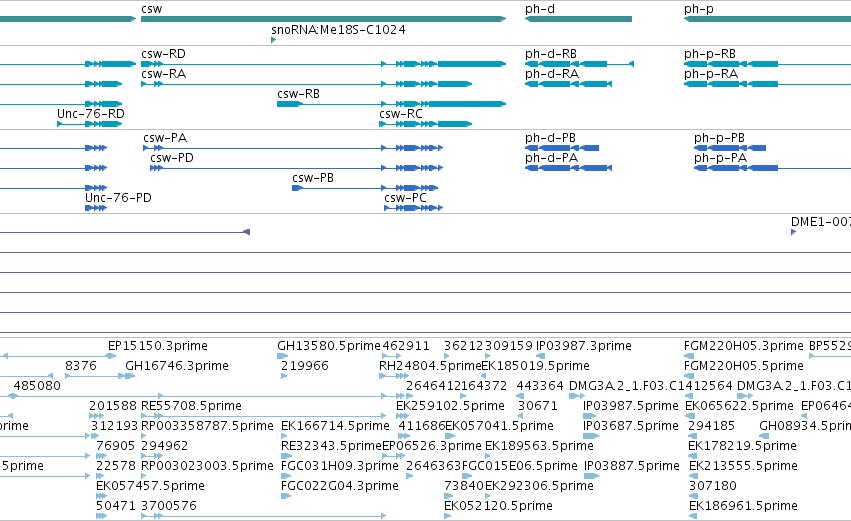Image resolution: width=851 pixels, height=521 pixels.
Task: Click the EK065622.5prime EST label
Action: (739, 406)
